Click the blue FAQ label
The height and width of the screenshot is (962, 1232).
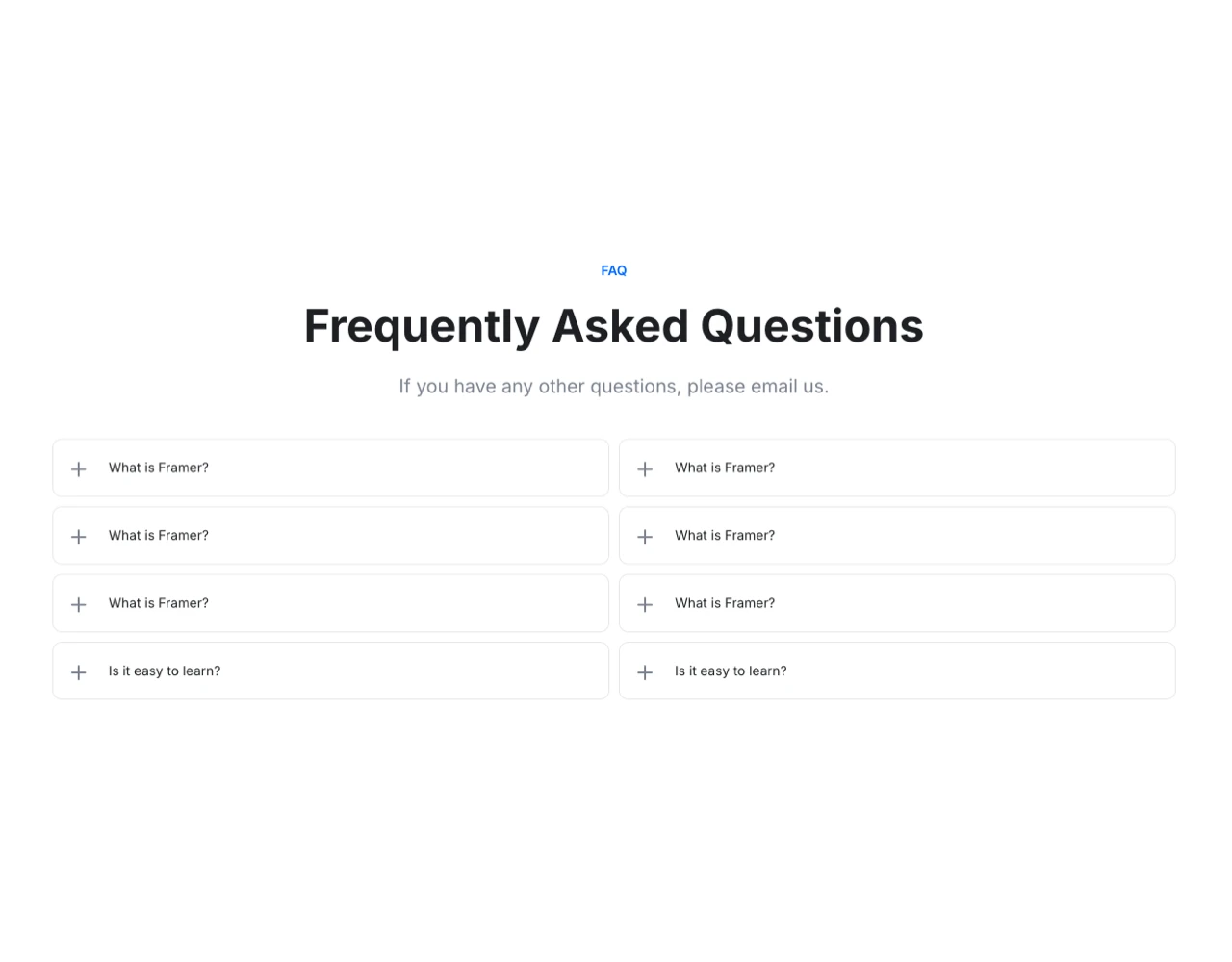613,270
